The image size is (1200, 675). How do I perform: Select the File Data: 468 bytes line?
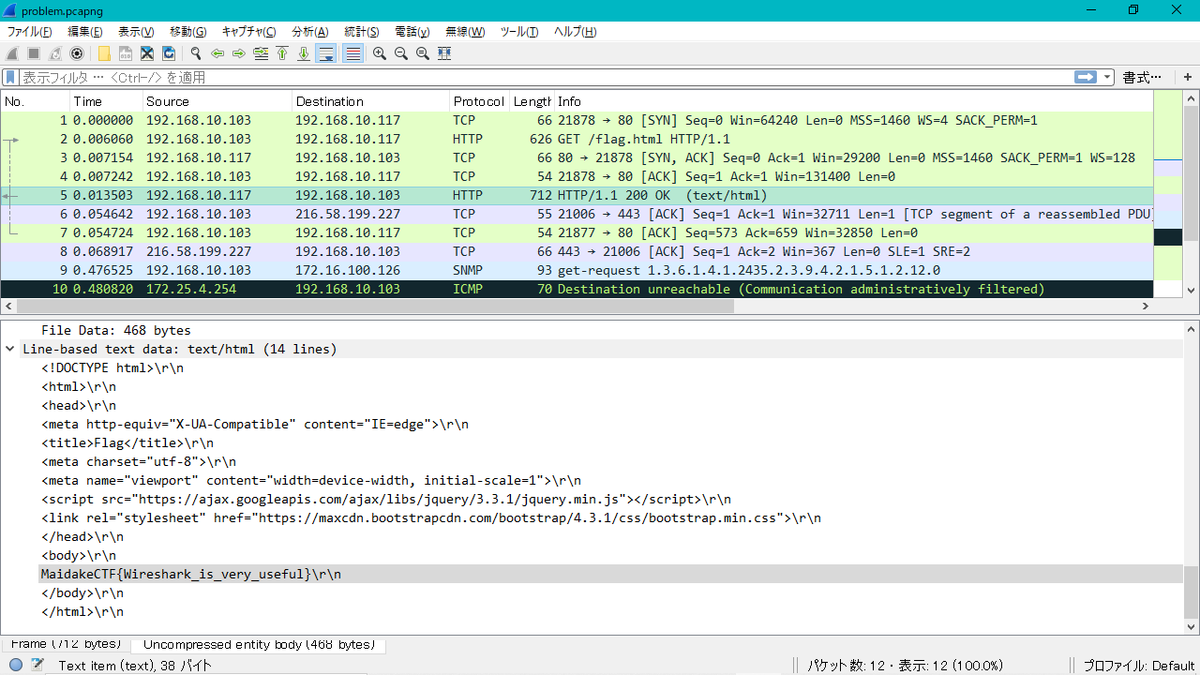point(116,330)
